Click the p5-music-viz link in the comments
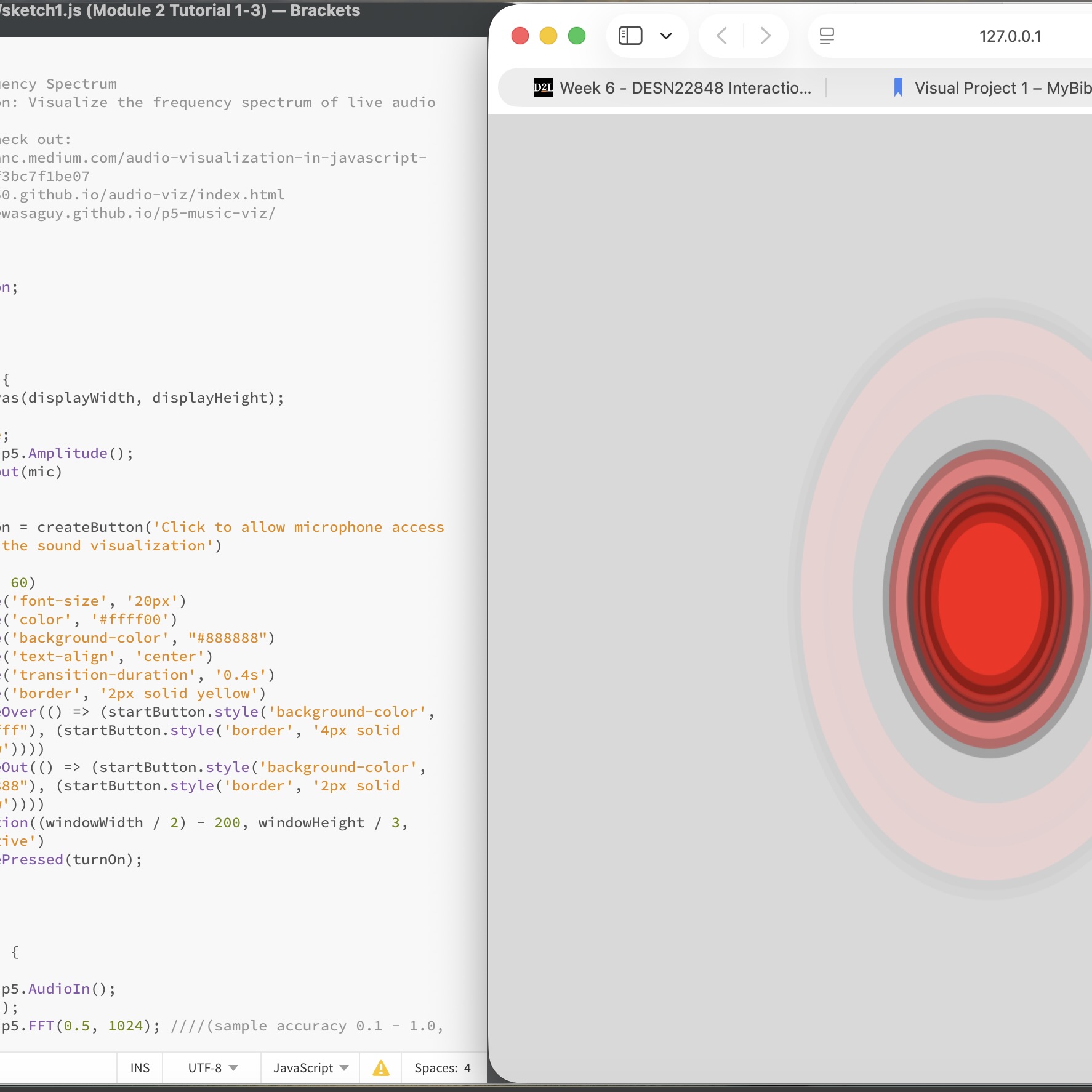 (x=137, y=213)
